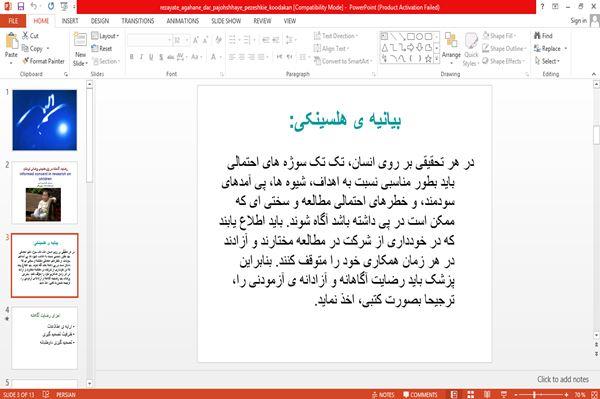Open Text Direction dropdown

click(x=336, y=36)
